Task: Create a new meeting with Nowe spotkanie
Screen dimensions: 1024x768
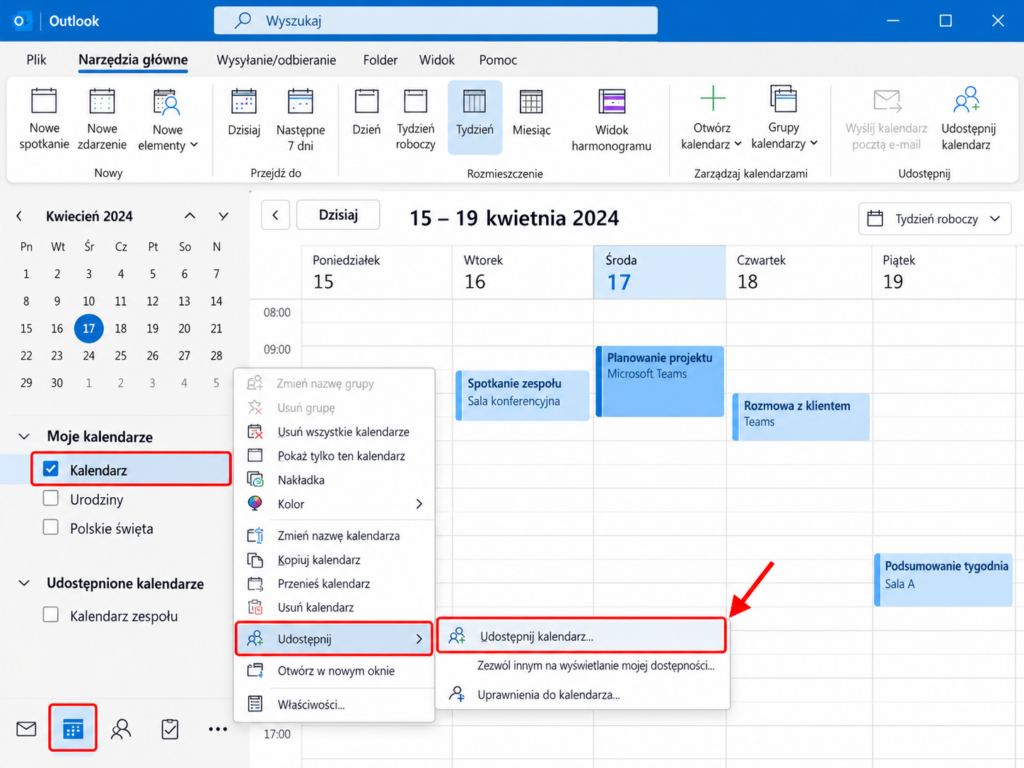Action: [44, 119]
